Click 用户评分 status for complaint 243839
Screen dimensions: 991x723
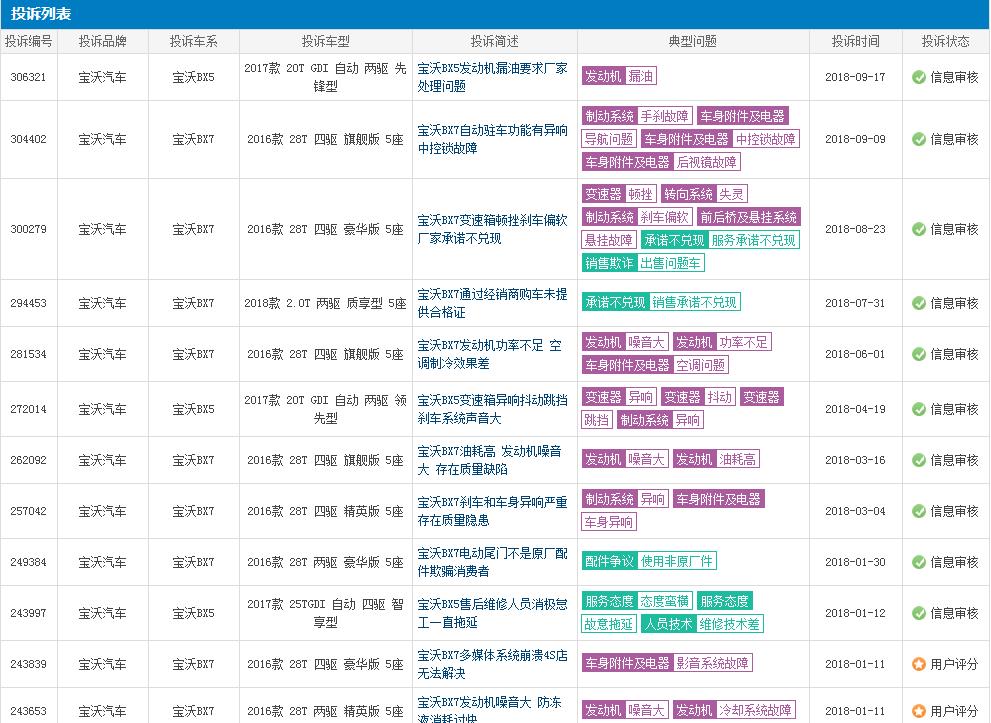(x=954, y=664)
